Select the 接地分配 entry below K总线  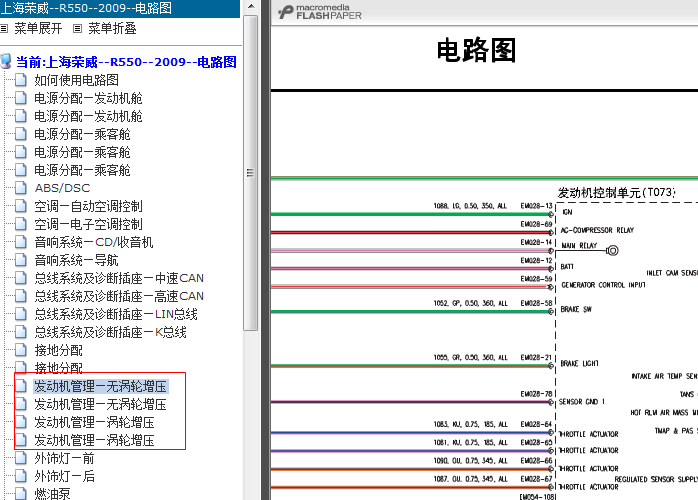[x=58, y=350]
